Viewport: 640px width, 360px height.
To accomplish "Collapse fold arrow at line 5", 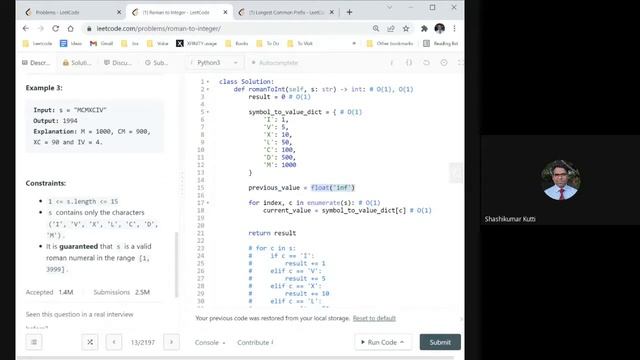I will click(x=208, y=112).
